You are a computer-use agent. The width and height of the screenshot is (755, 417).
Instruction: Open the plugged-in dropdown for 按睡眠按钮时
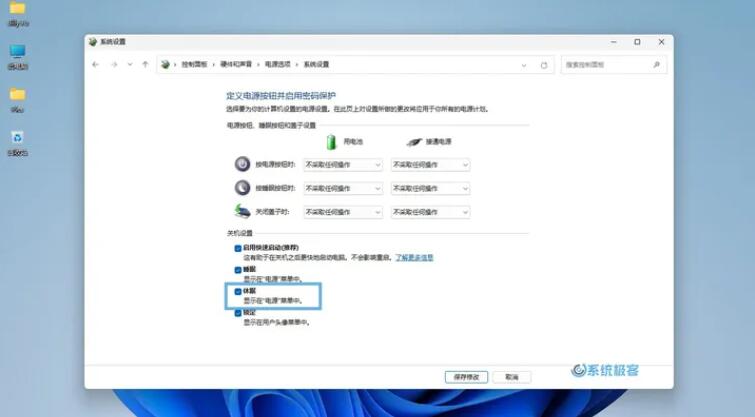click(430, 188)
